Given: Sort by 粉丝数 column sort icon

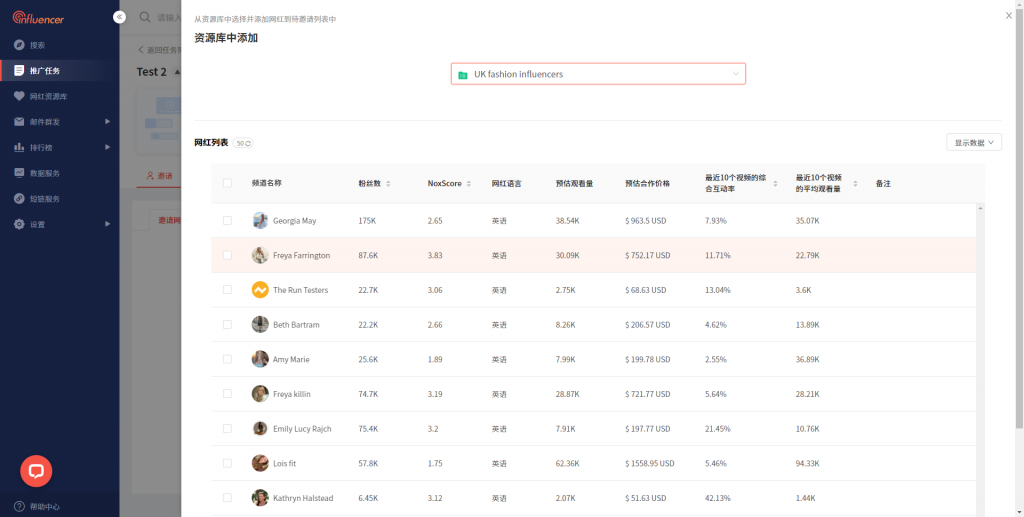Looking at the screenshot, I should 388,184.
